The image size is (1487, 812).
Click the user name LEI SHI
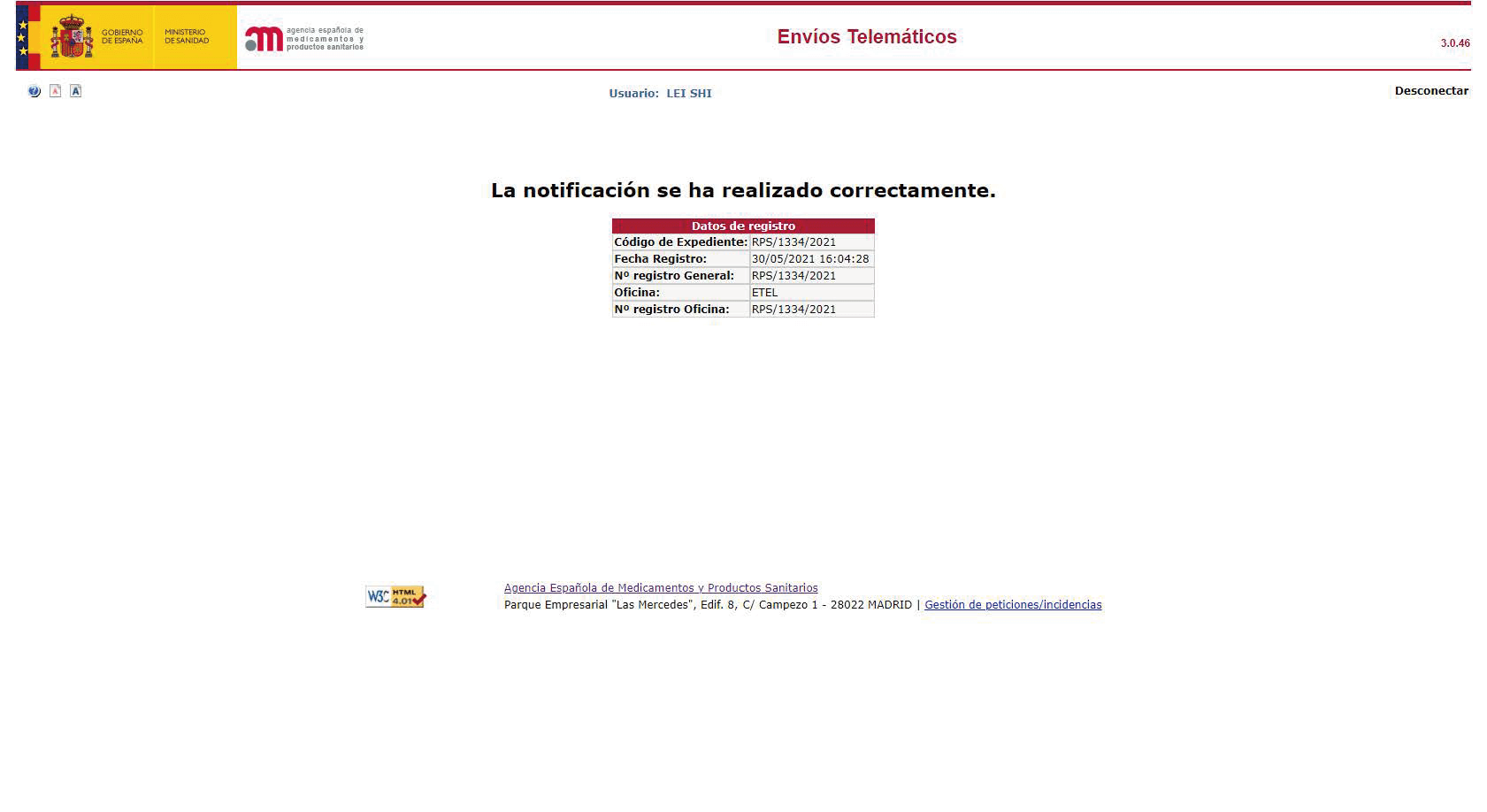pyautogui.click(x=688, y=94)
